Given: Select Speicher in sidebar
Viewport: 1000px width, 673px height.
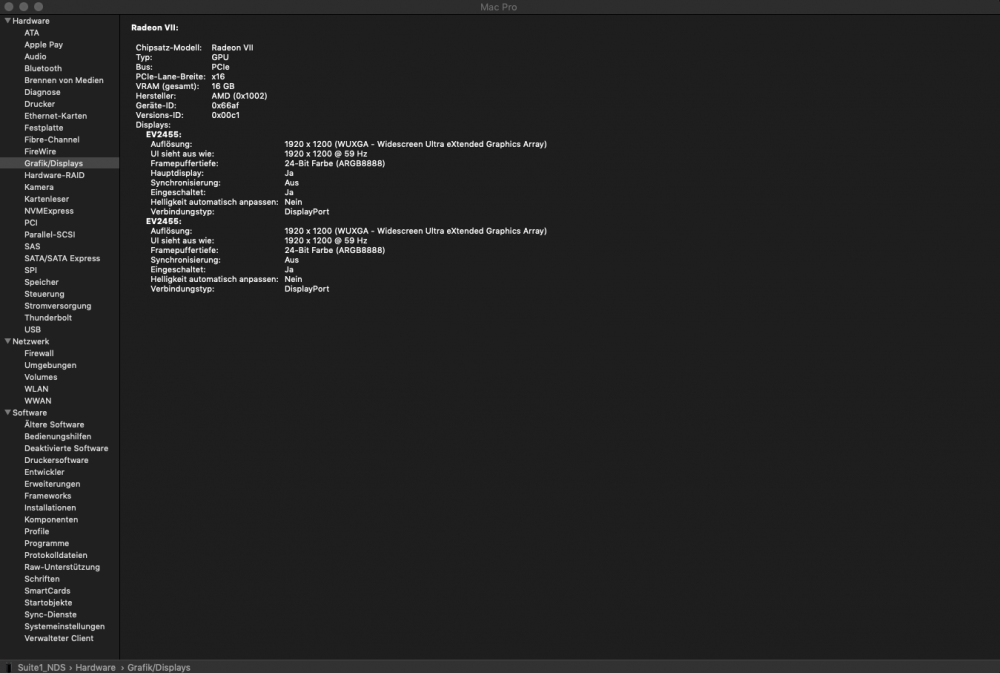Looking at the screenshot, I should (41, 282).
